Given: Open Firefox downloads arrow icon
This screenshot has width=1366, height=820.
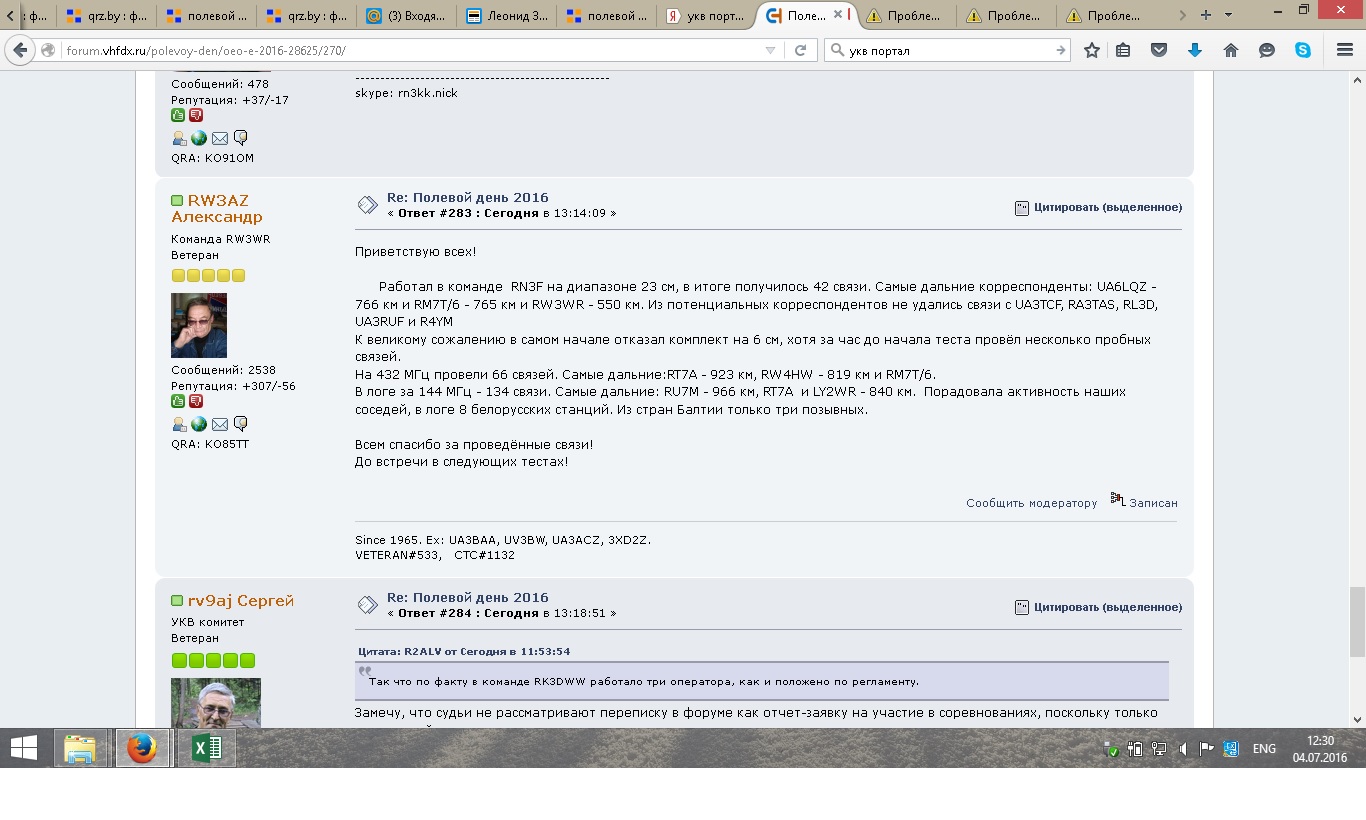Looking at the screenshot, I should (x=1194, y=50).
